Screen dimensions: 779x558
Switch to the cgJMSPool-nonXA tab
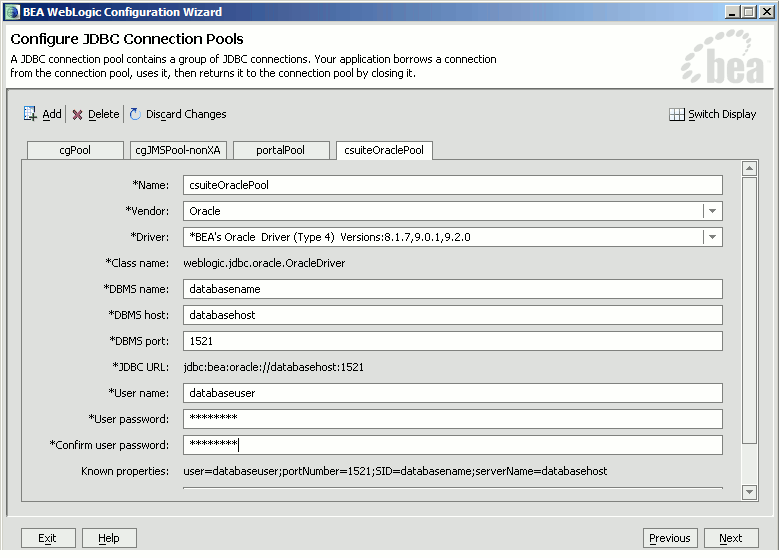tap(178, 150)
